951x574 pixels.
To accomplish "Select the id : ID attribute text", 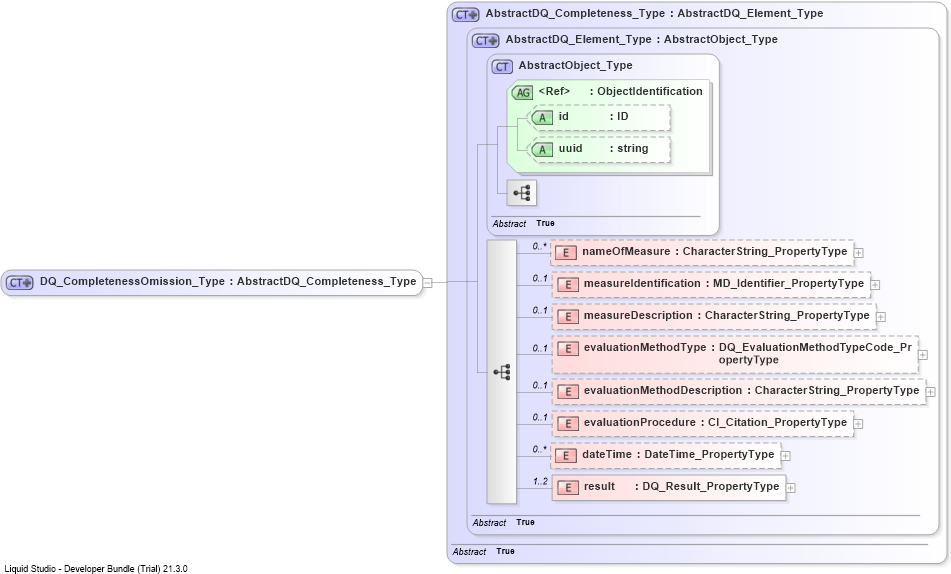I will point(593,116).
